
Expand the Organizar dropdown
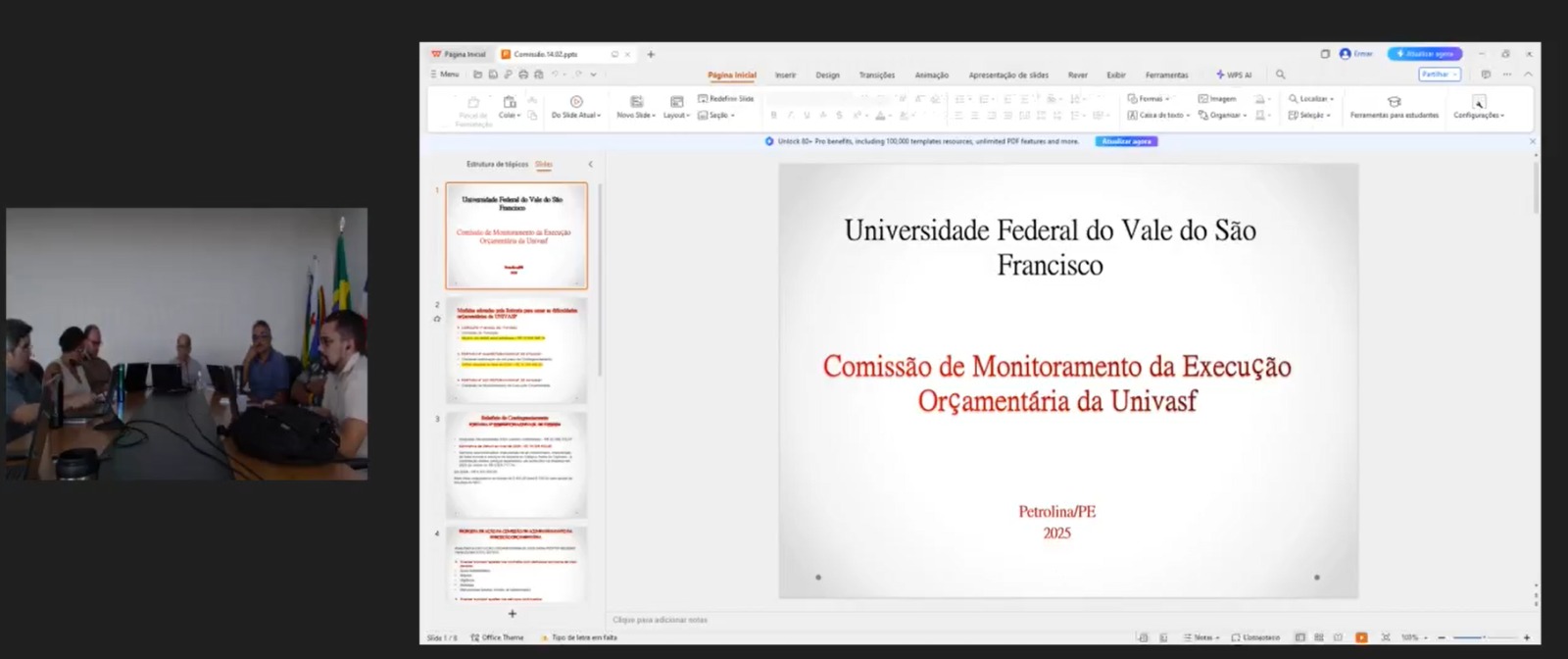(1223, 115)
